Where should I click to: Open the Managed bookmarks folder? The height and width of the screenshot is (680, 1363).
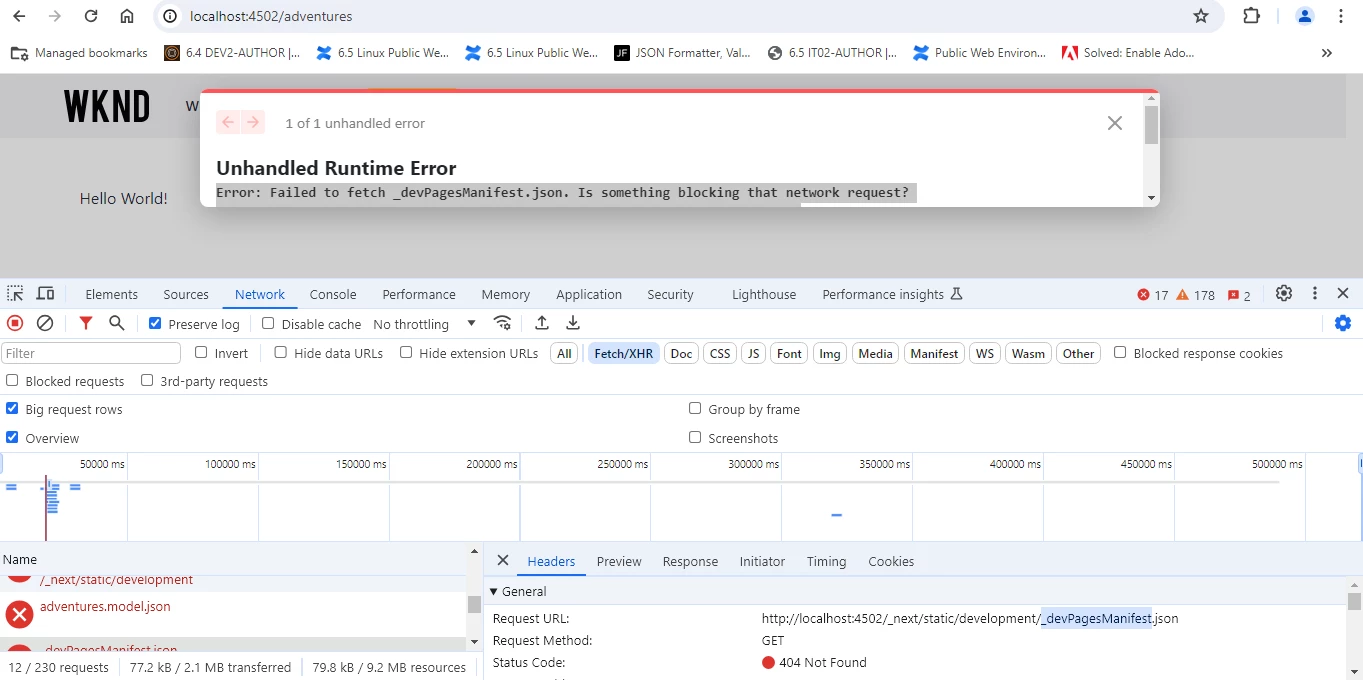pyautogui.click(x=79, y=53)
